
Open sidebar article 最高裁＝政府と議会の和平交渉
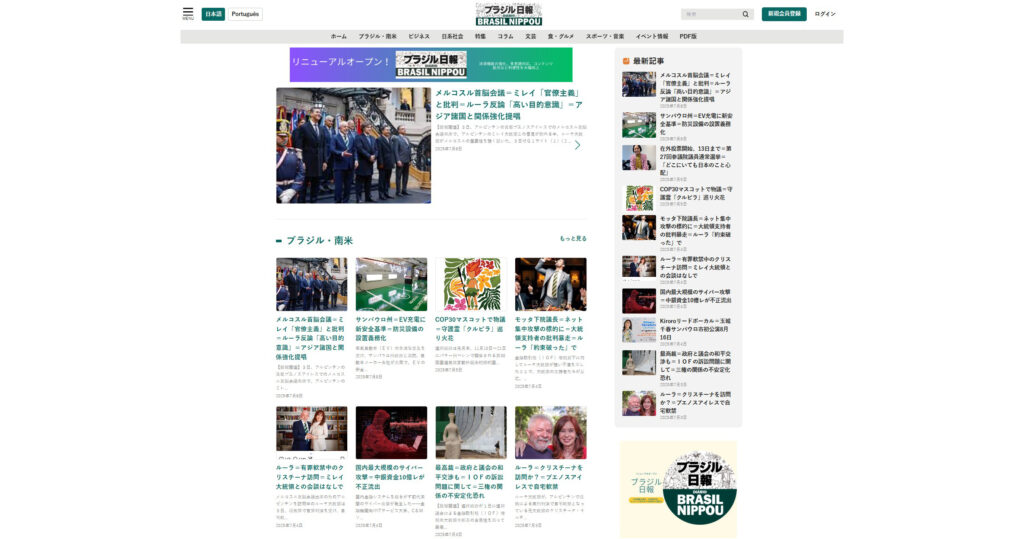[696, 365]
